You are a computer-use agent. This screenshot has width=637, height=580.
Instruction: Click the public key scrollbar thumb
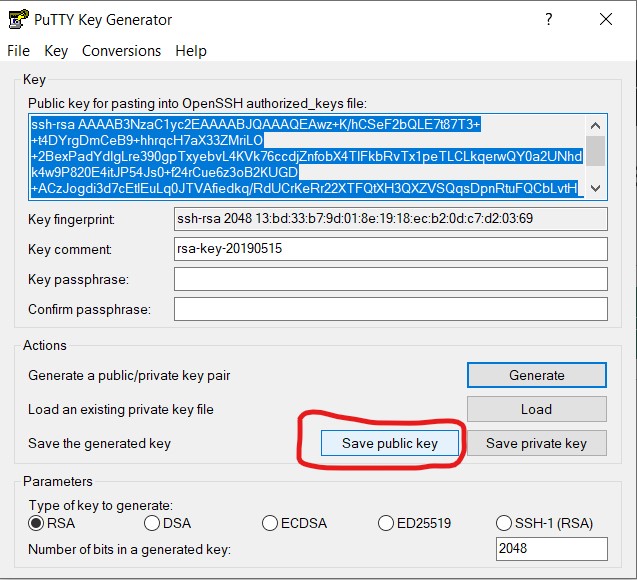[x=596, y=151]
